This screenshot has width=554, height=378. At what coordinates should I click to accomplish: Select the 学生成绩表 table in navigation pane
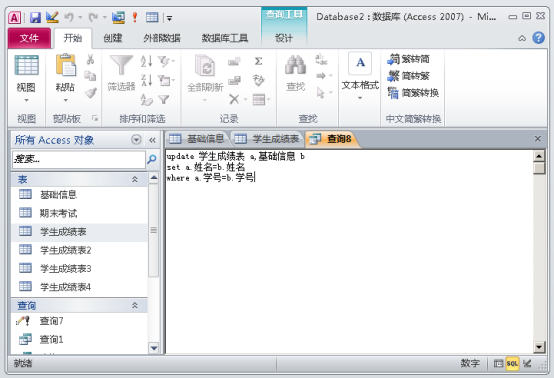(79, 232)
